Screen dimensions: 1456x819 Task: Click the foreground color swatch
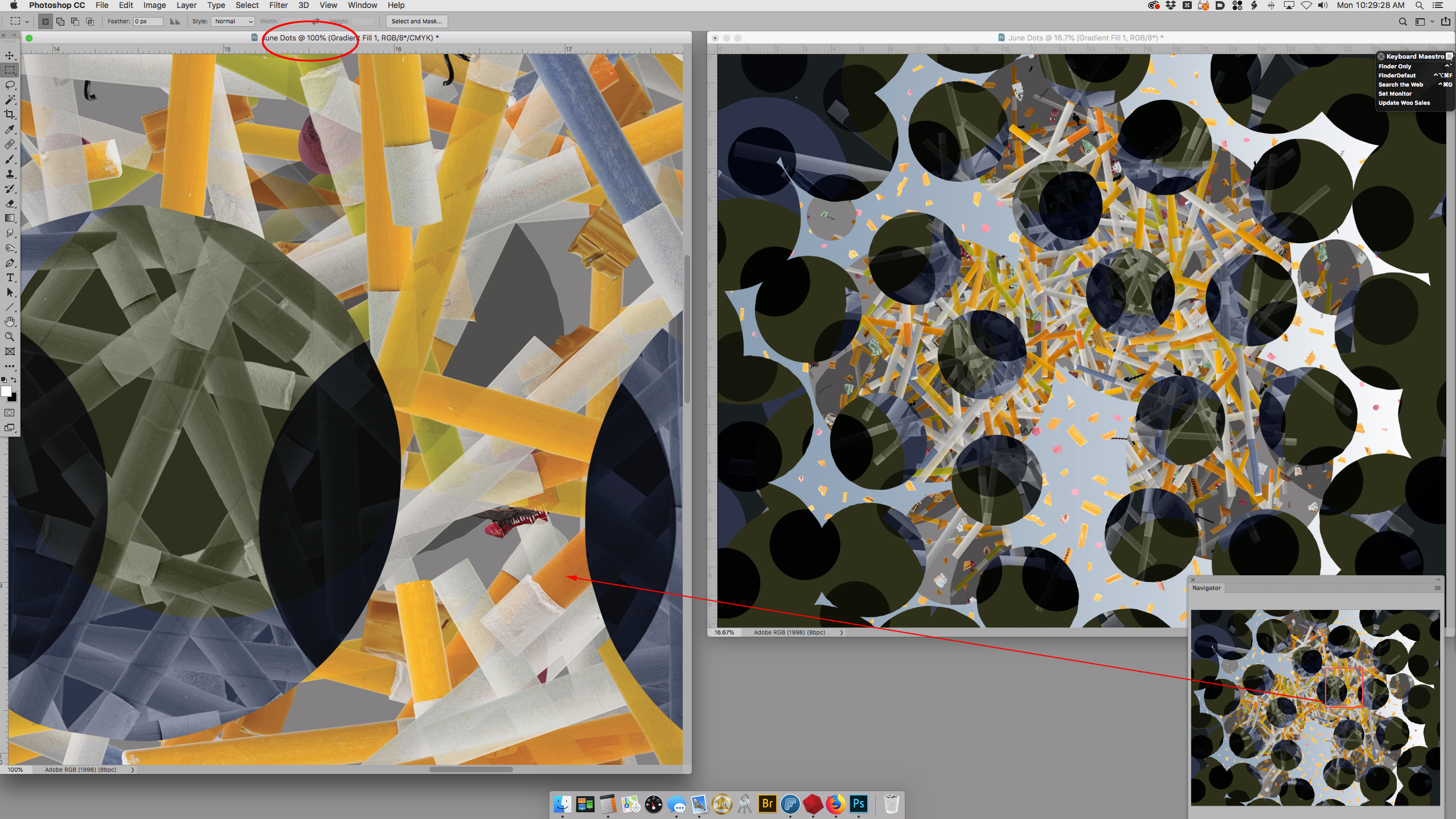pyautogui.click(x=6, y=391)
